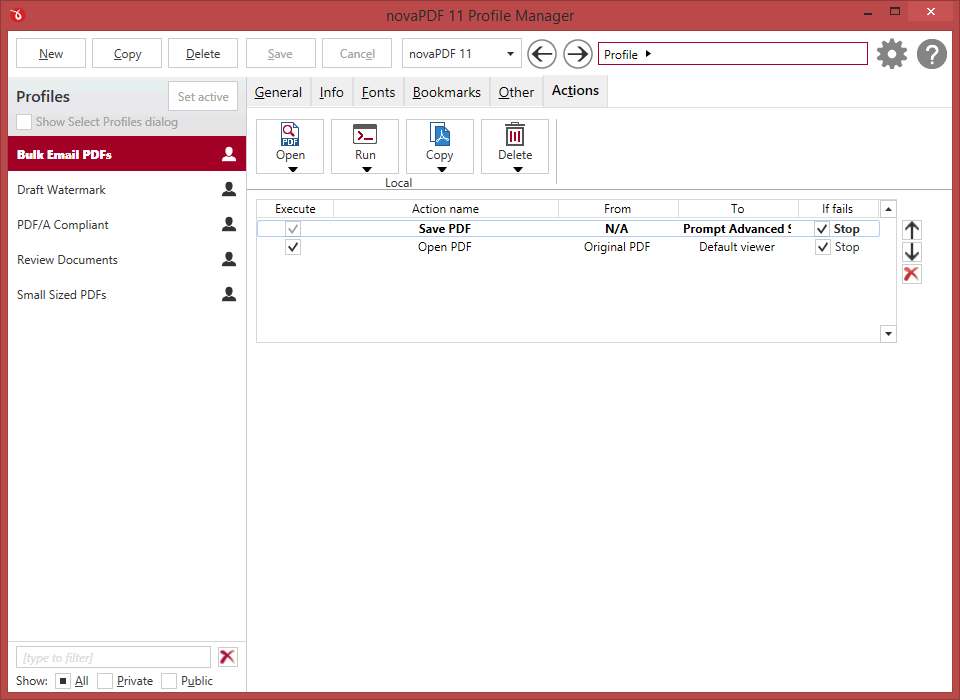960x700 pixels.
Task: Select the Draft Watermark profile
Action: coord(127,189)
